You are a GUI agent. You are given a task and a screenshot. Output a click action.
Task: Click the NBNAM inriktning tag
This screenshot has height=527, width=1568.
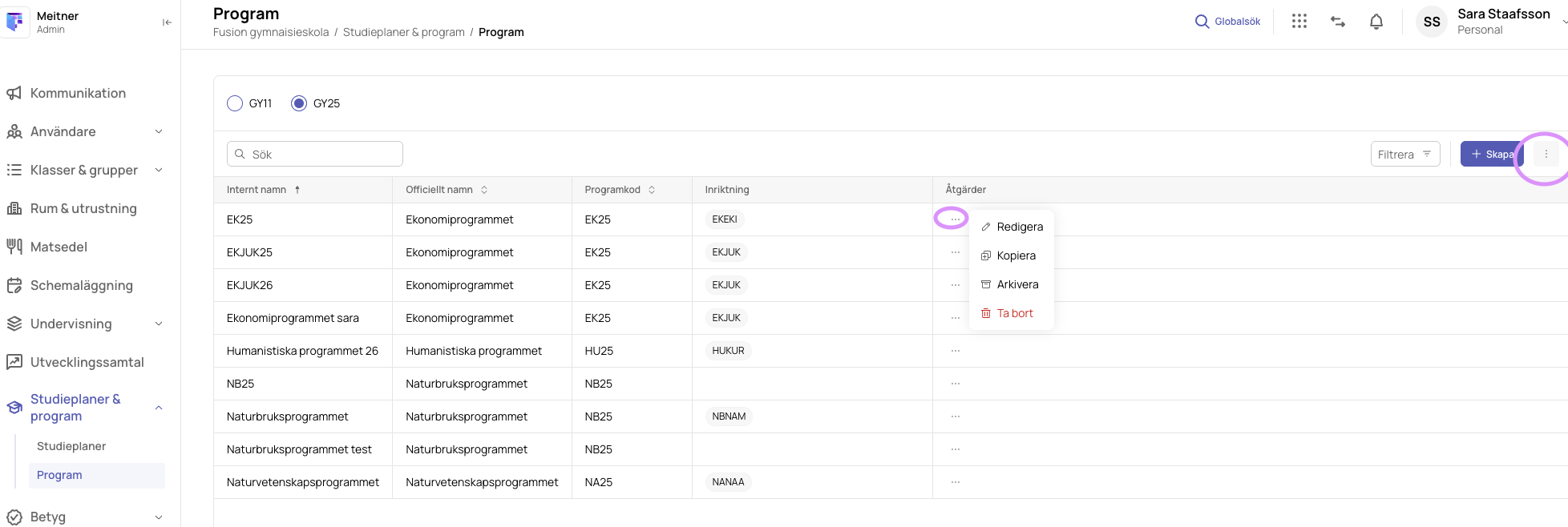[729, 416]
